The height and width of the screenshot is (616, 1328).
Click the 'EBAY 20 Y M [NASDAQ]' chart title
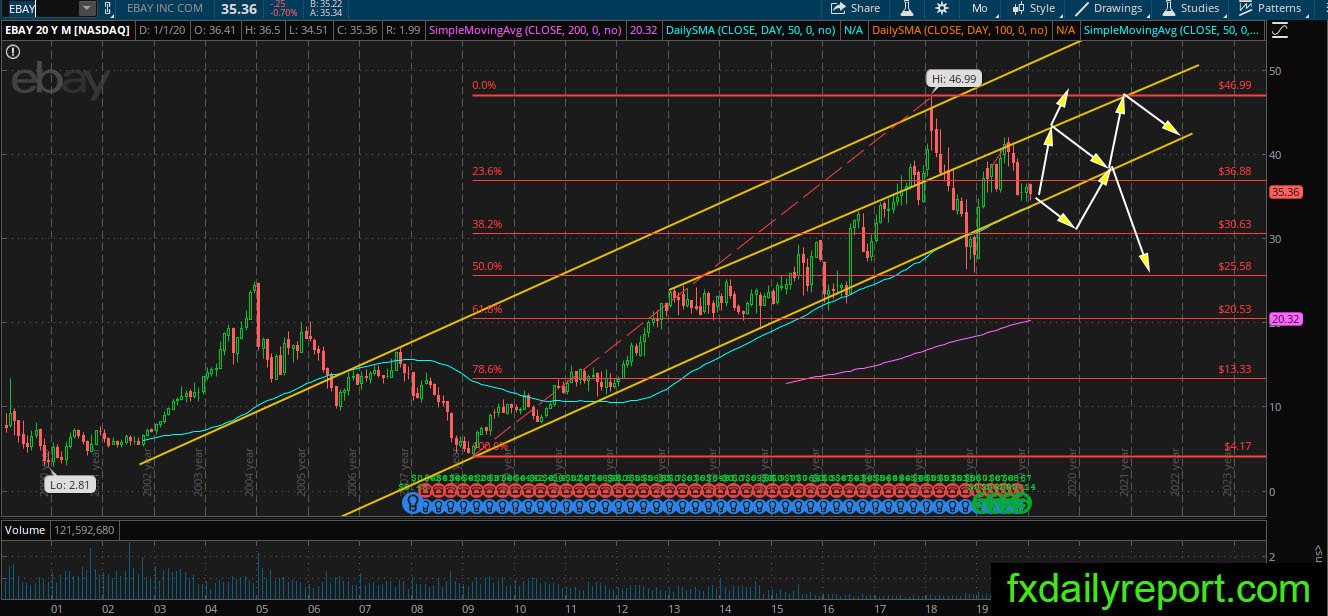point(66,30)
